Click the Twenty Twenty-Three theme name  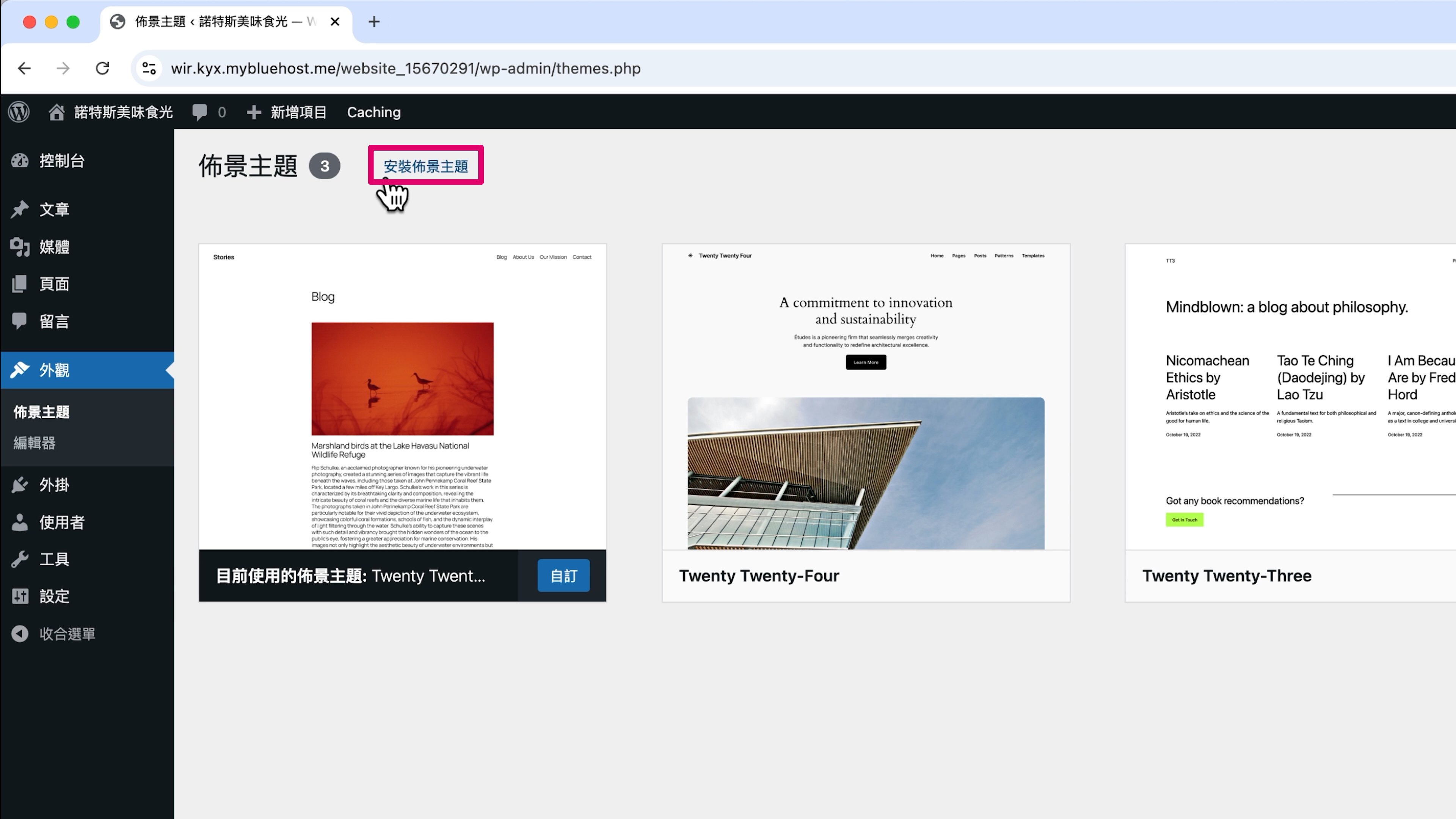tap(1227, 576)
